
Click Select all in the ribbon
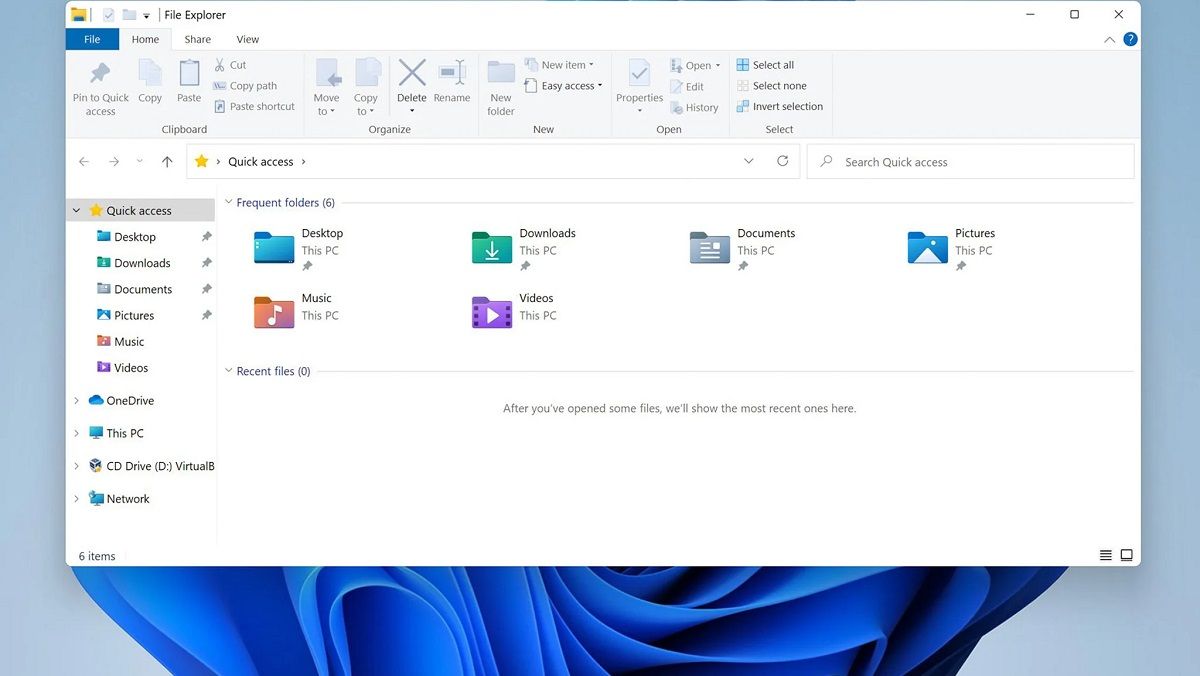(765, 65)
